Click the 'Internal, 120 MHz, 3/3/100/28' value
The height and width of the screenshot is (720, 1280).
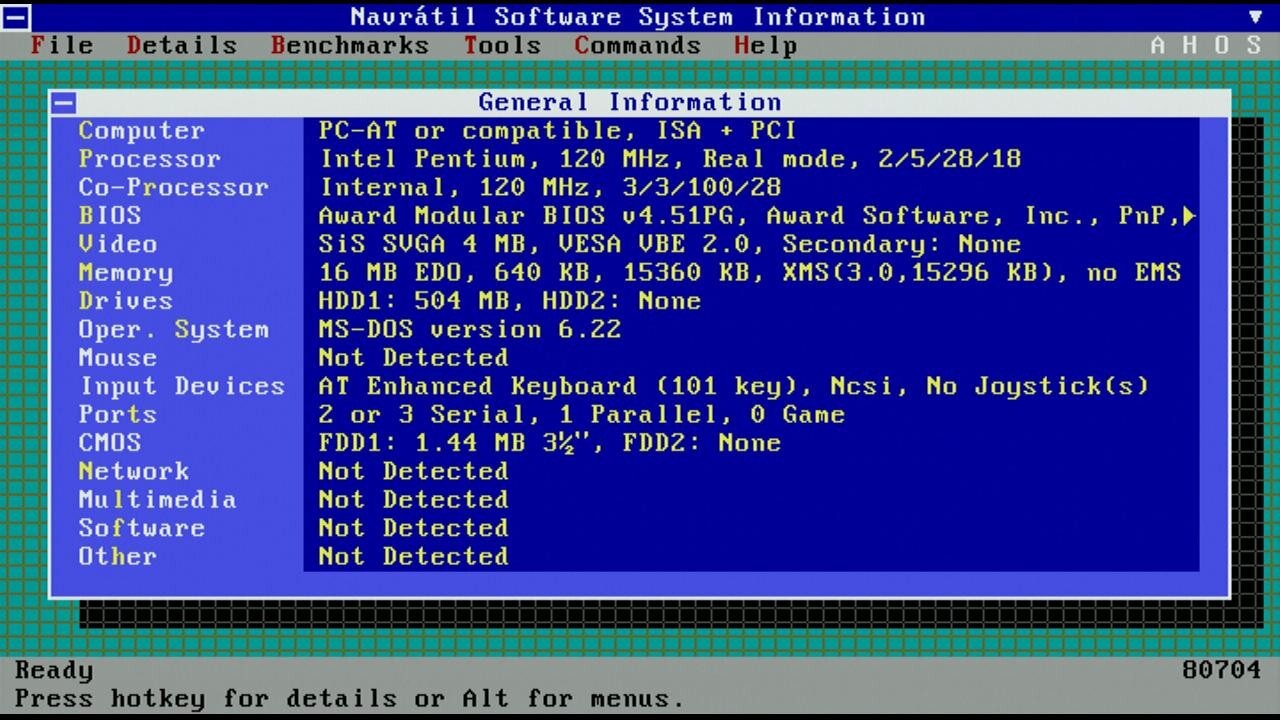pos(550,187)
